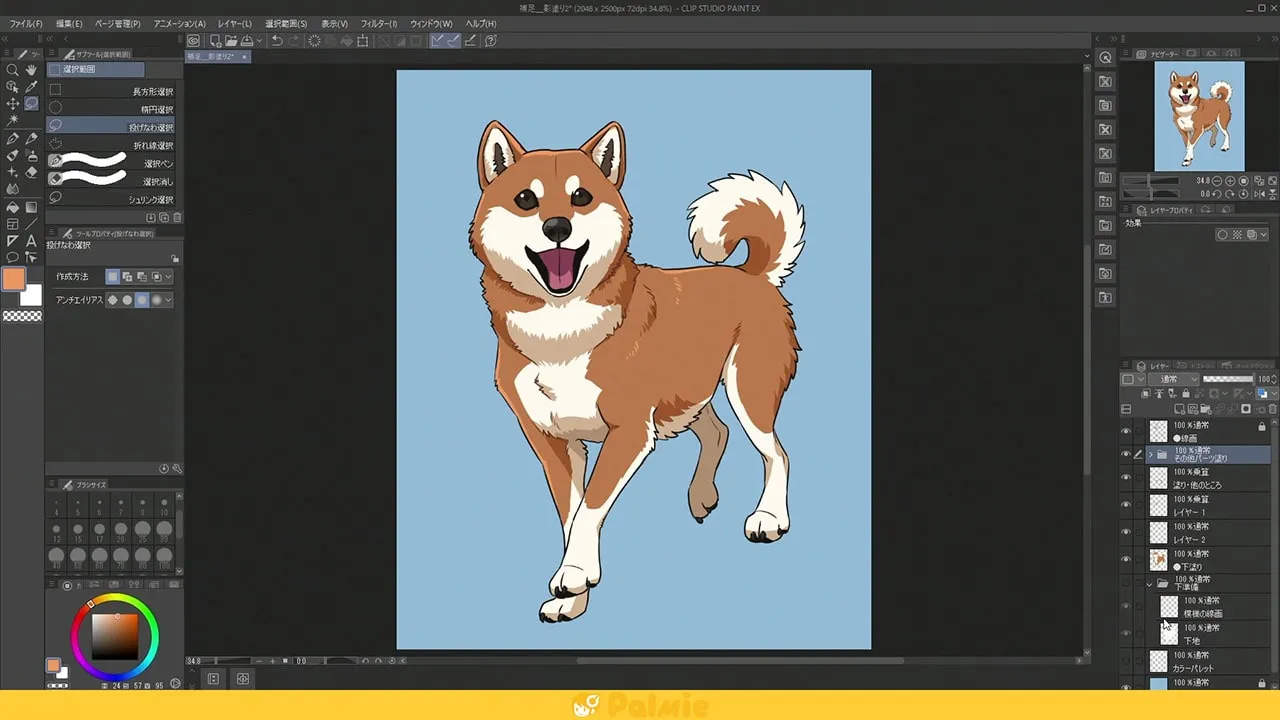1280x720 pixels.
Task: Click the orange foreground color swatch
Action: click(x=15, y=278)
